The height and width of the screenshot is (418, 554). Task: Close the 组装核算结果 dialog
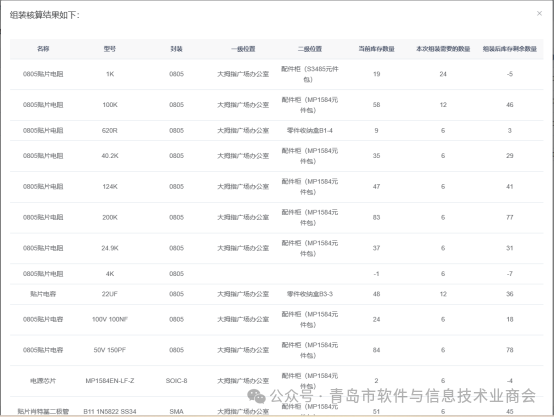[539, 13]
